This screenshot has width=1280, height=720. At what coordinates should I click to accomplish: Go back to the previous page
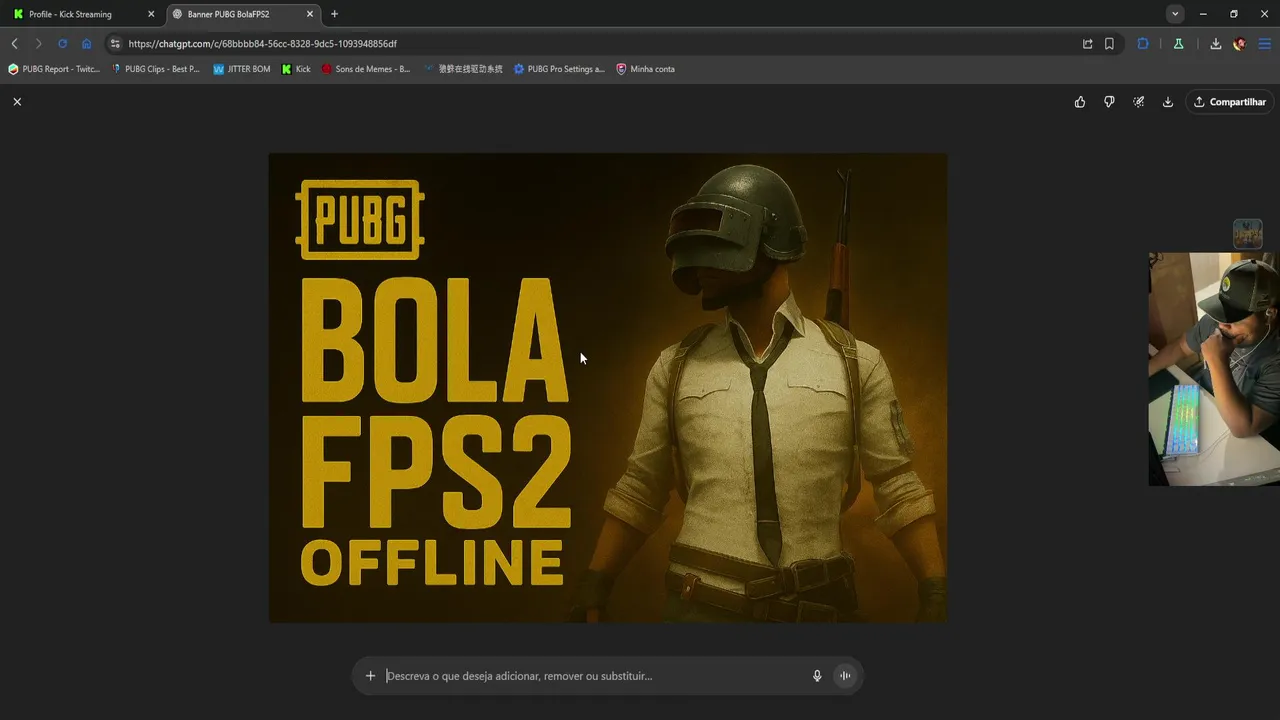pyautogui.click(x=14, y=44)
